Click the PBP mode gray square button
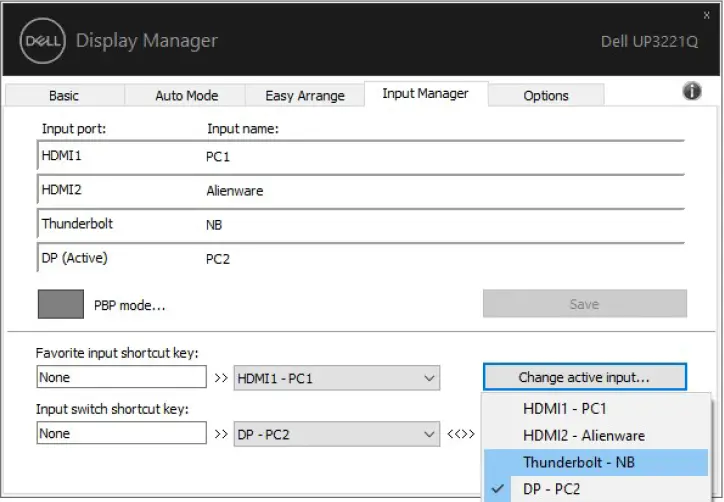Viewport: 724px width, 502px height. [60, 304]
